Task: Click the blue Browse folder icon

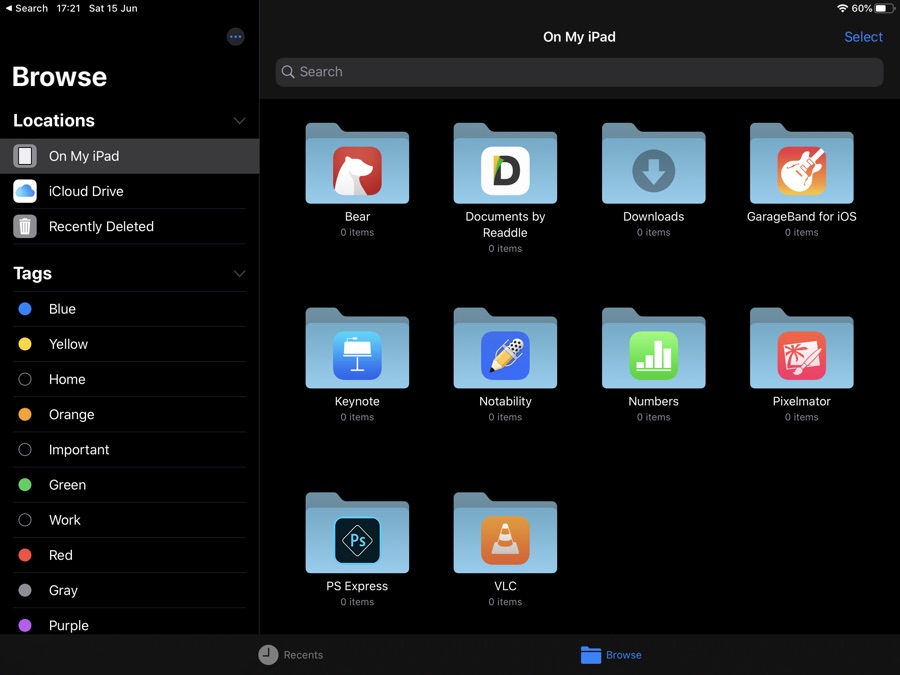Action: [591, 655]
